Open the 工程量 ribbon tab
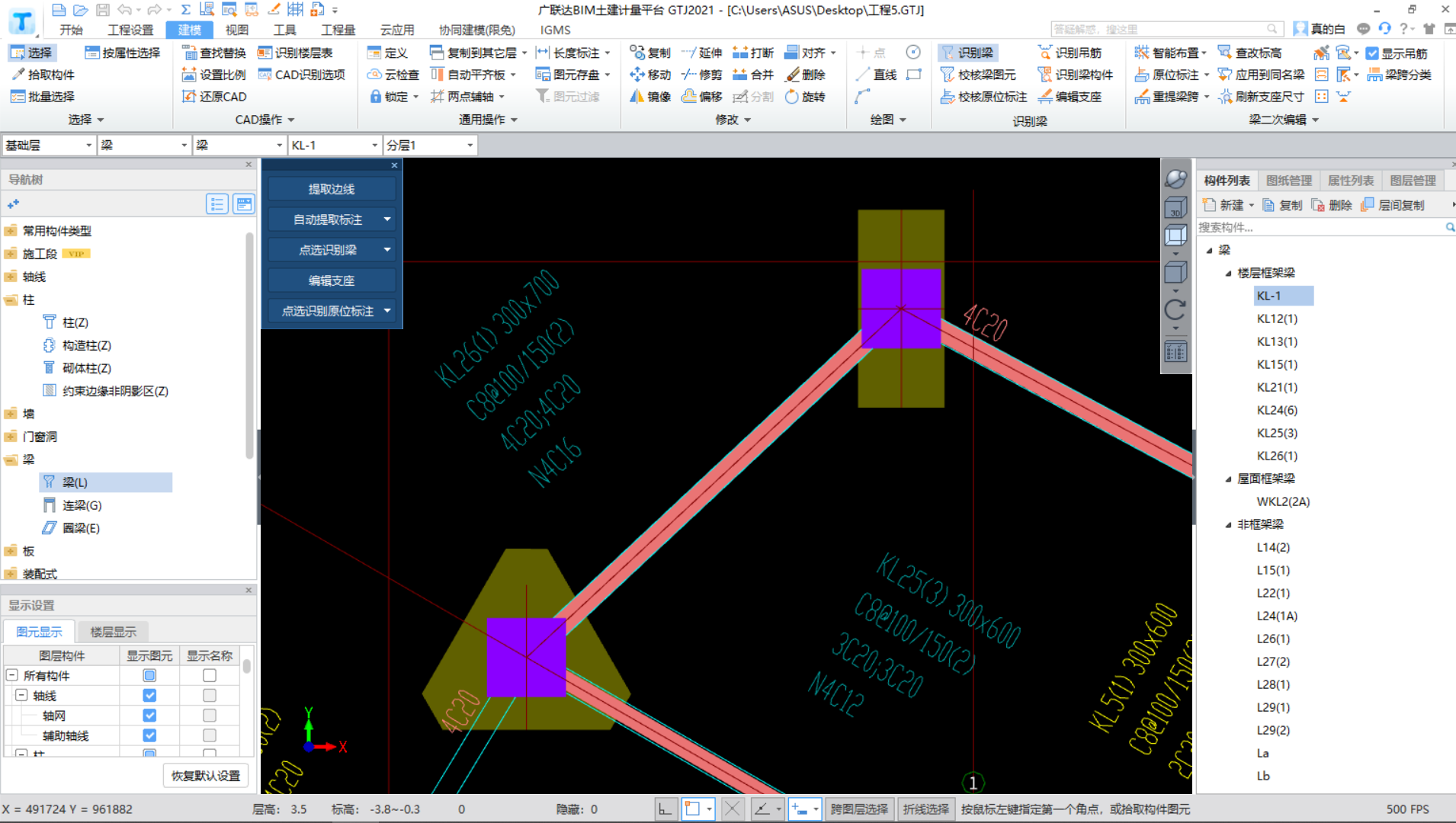This screenshot has height=823, width=1456. pyautogui.click(x=338, y=30)
